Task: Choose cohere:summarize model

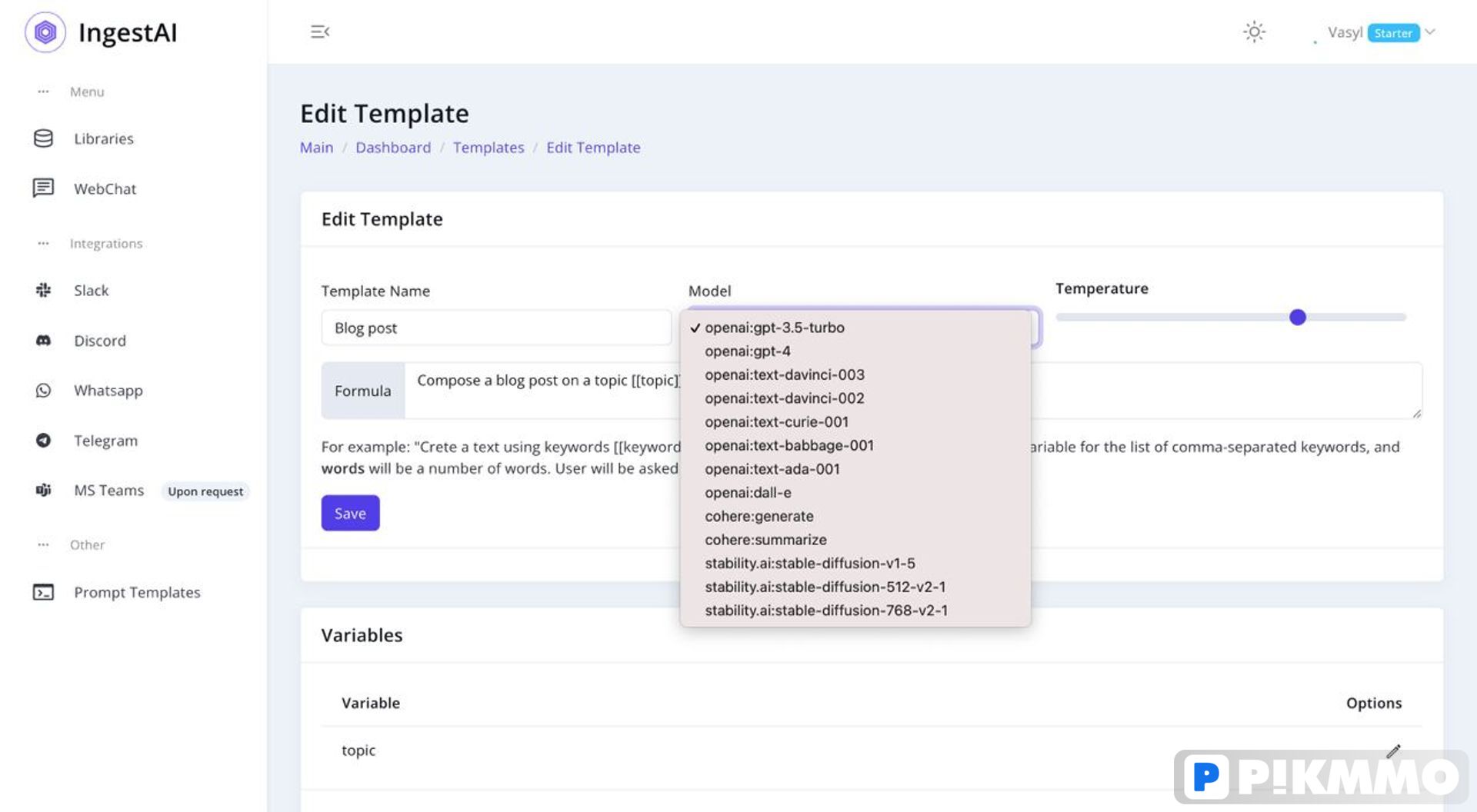Action: 855,540
